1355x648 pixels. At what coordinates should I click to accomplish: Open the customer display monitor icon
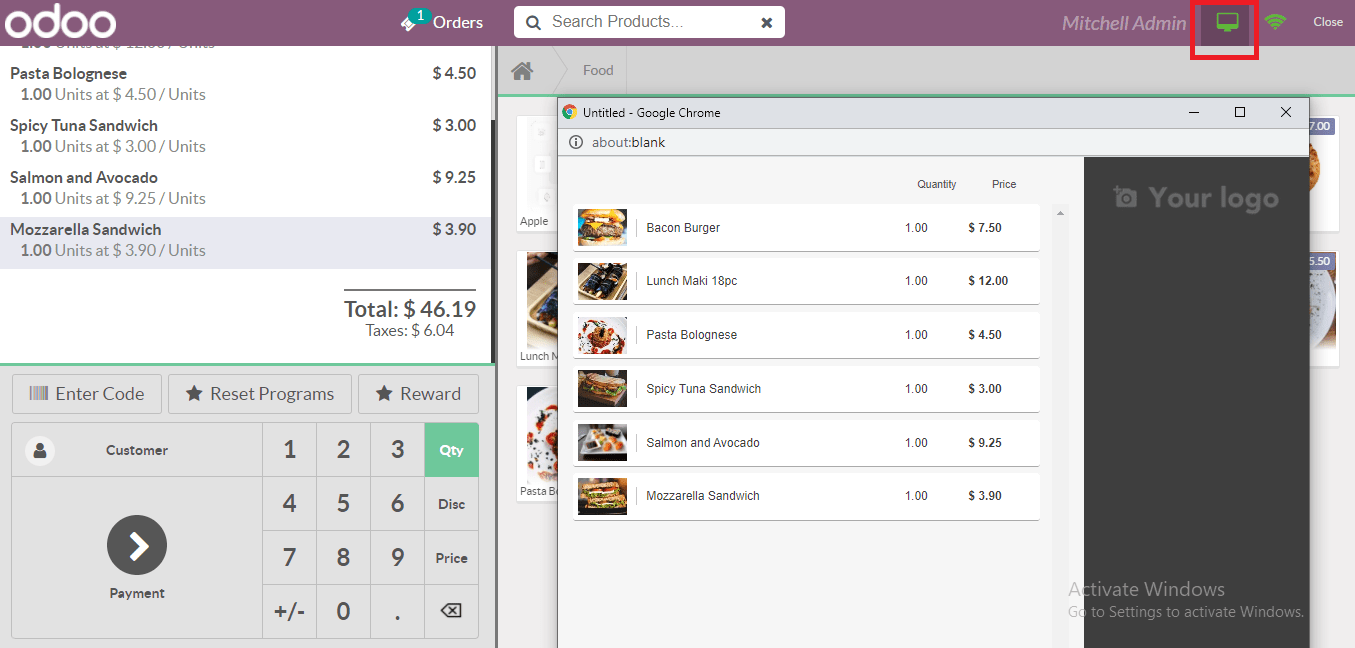1226,21
